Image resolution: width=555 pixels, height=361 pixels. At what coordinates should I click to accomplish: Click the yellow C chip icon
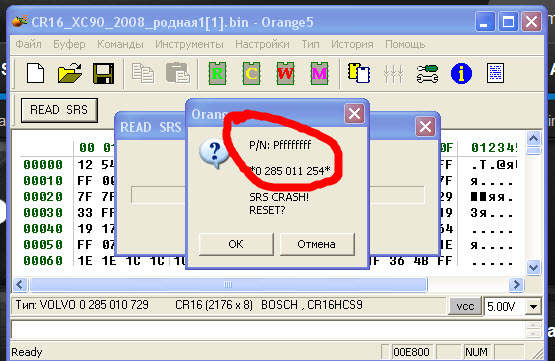(x=251, y=73)
